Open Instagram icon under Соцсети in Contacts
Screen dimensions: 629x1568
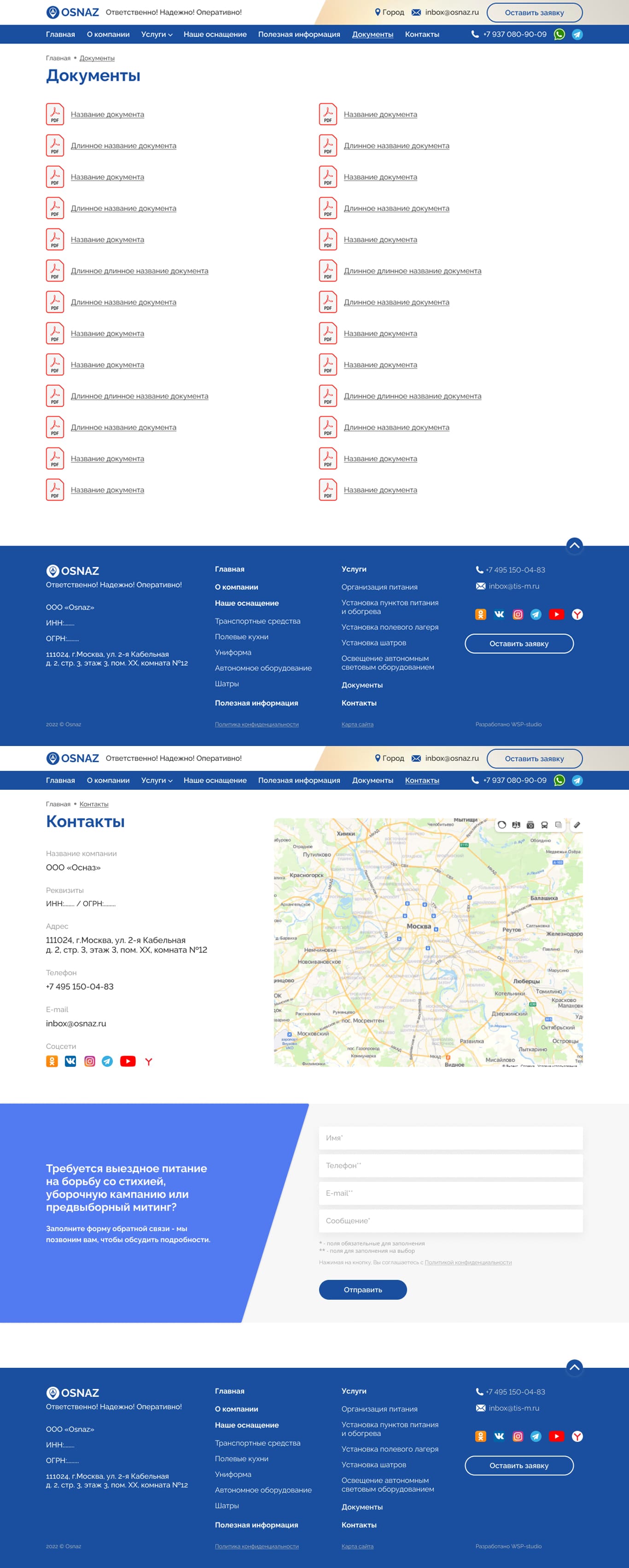[89, 1062]
